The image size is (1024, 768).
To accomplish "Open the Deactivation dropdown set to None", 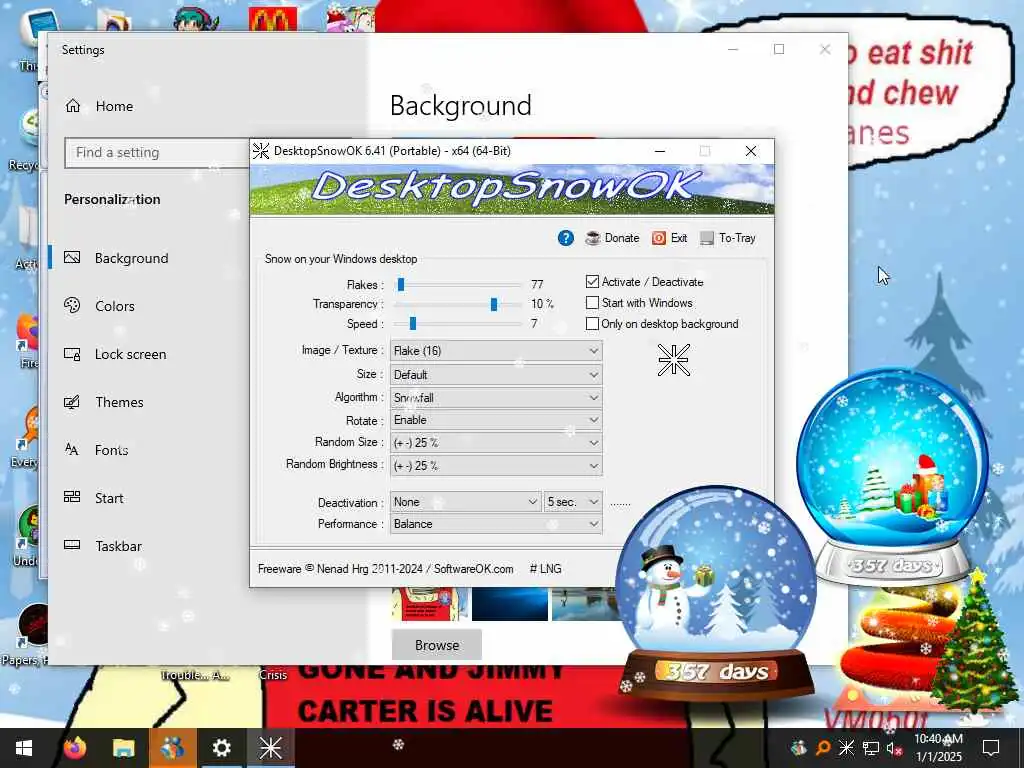I will 466,502.
